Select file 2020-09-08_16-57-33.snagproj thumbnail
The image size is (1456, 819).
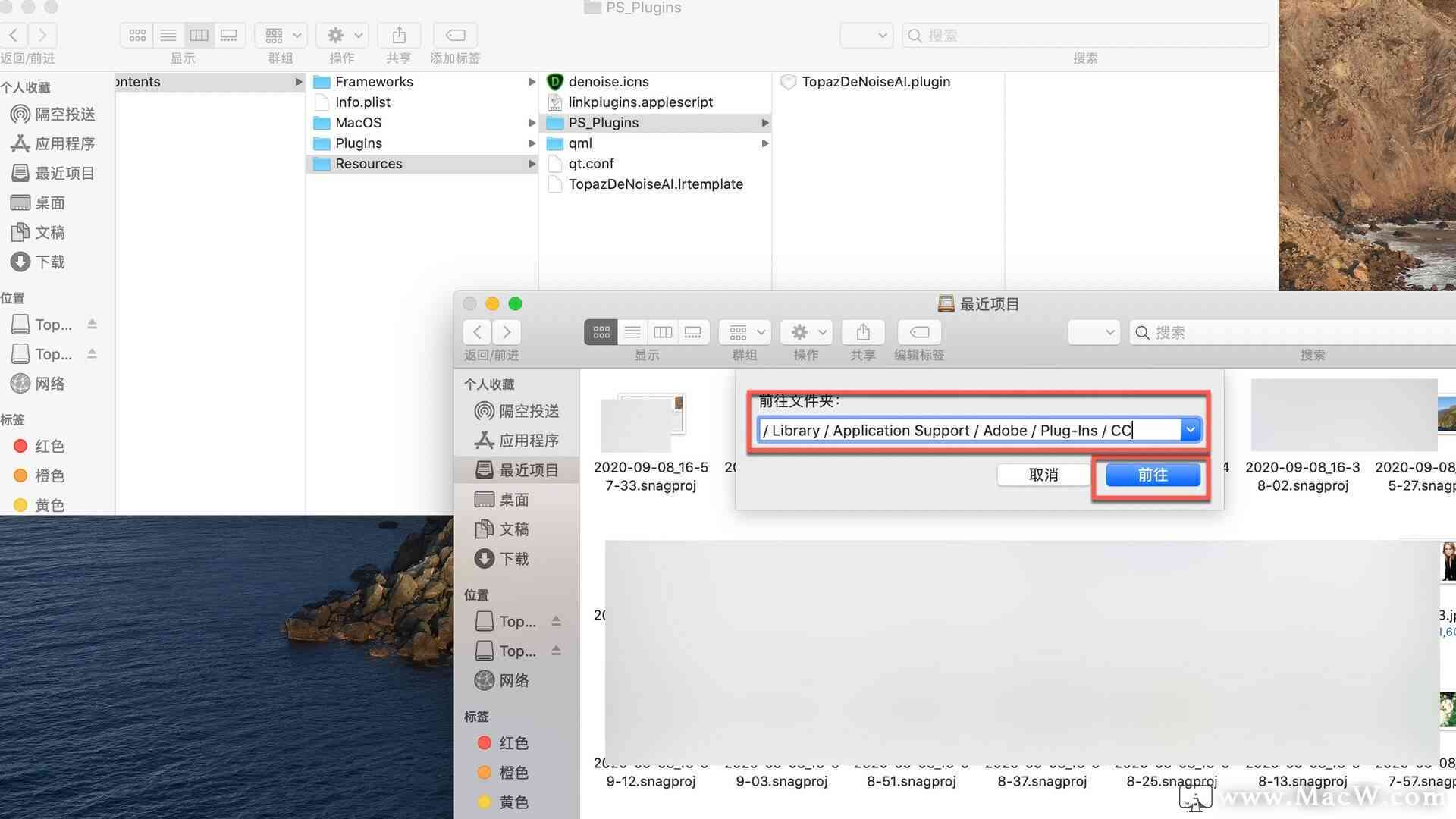[643, 423]
